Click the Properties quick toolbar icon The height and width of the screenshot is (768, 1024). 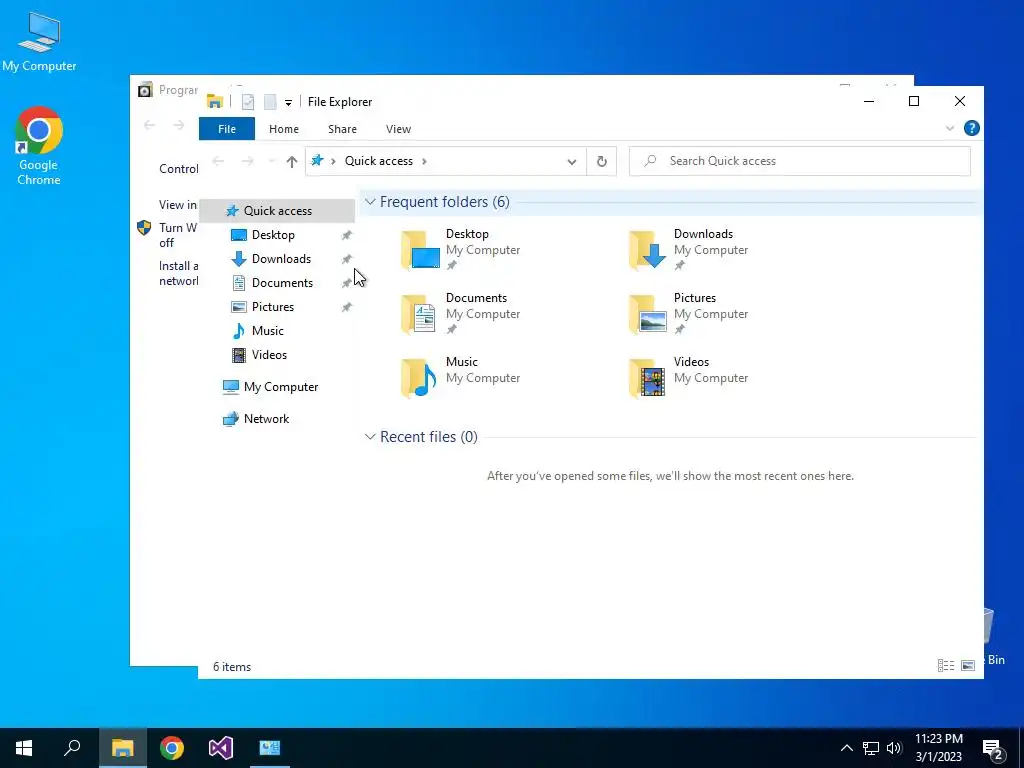point(248,102)
